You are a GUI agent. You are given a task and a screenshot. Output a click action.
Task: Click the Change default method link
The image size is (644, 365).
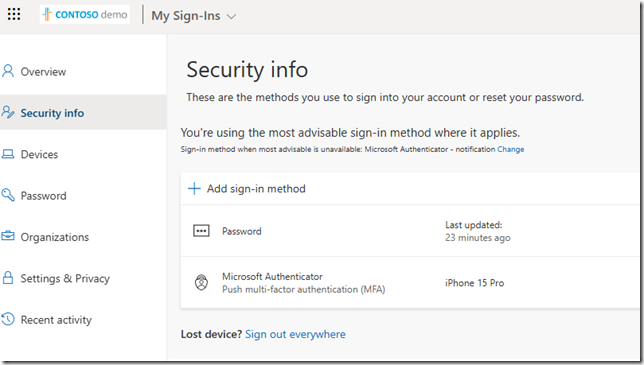(x=511, y=149)
